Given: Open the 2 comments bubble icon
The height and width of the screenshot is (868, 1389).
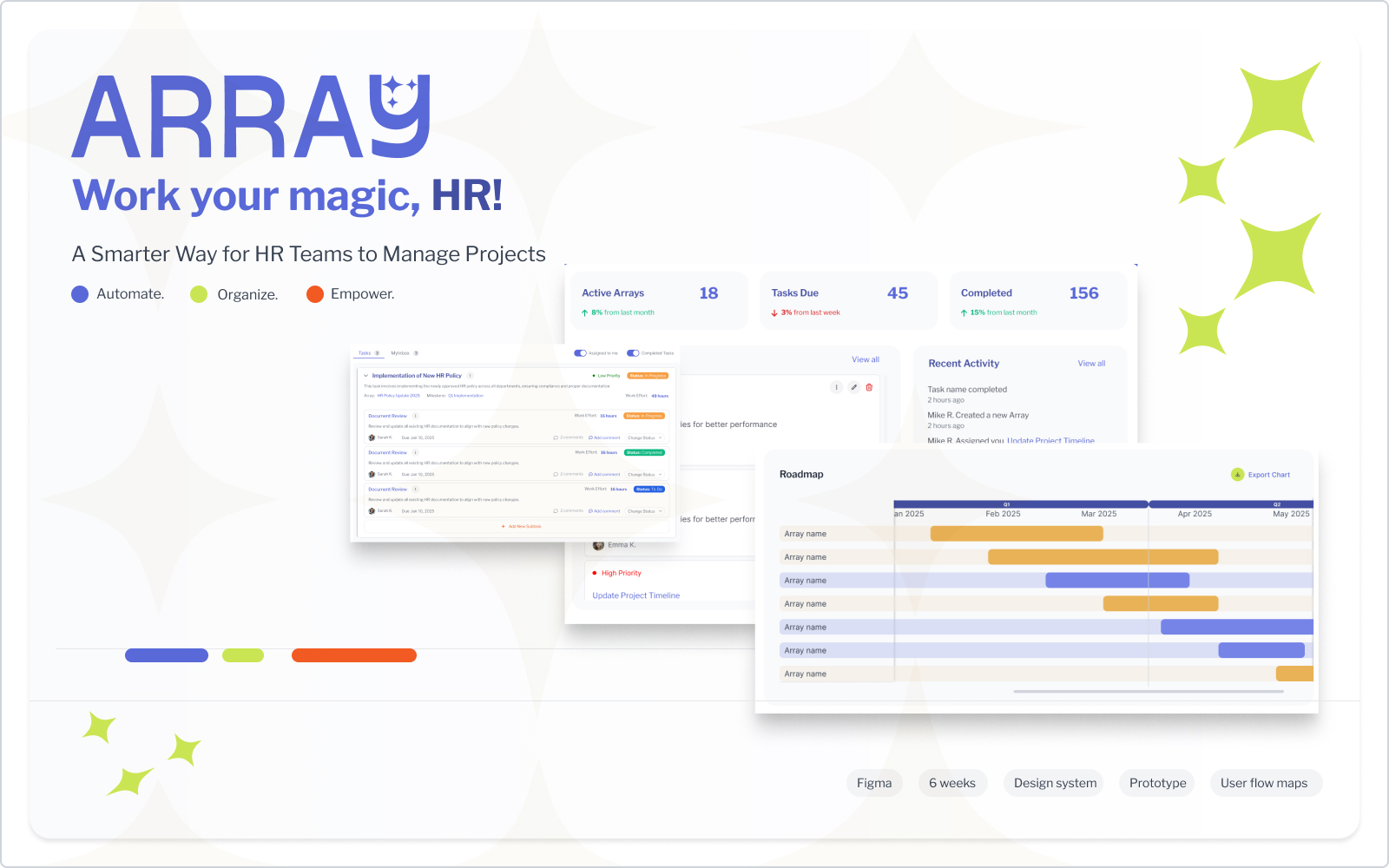Looking at the screenshot, I should click(x=556, y=437).
